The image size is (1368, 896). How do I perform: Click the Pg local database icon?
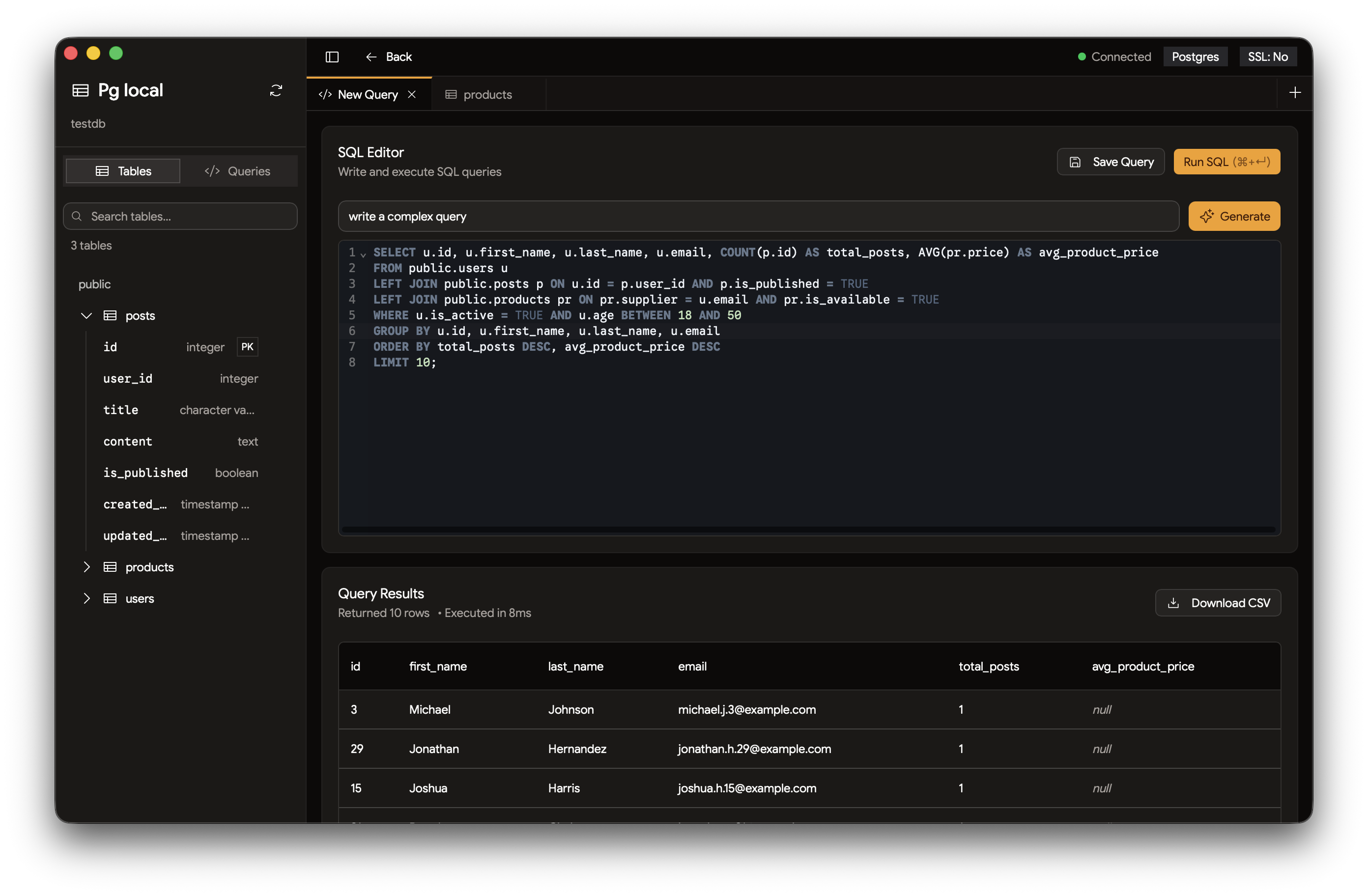coord(81,91)
